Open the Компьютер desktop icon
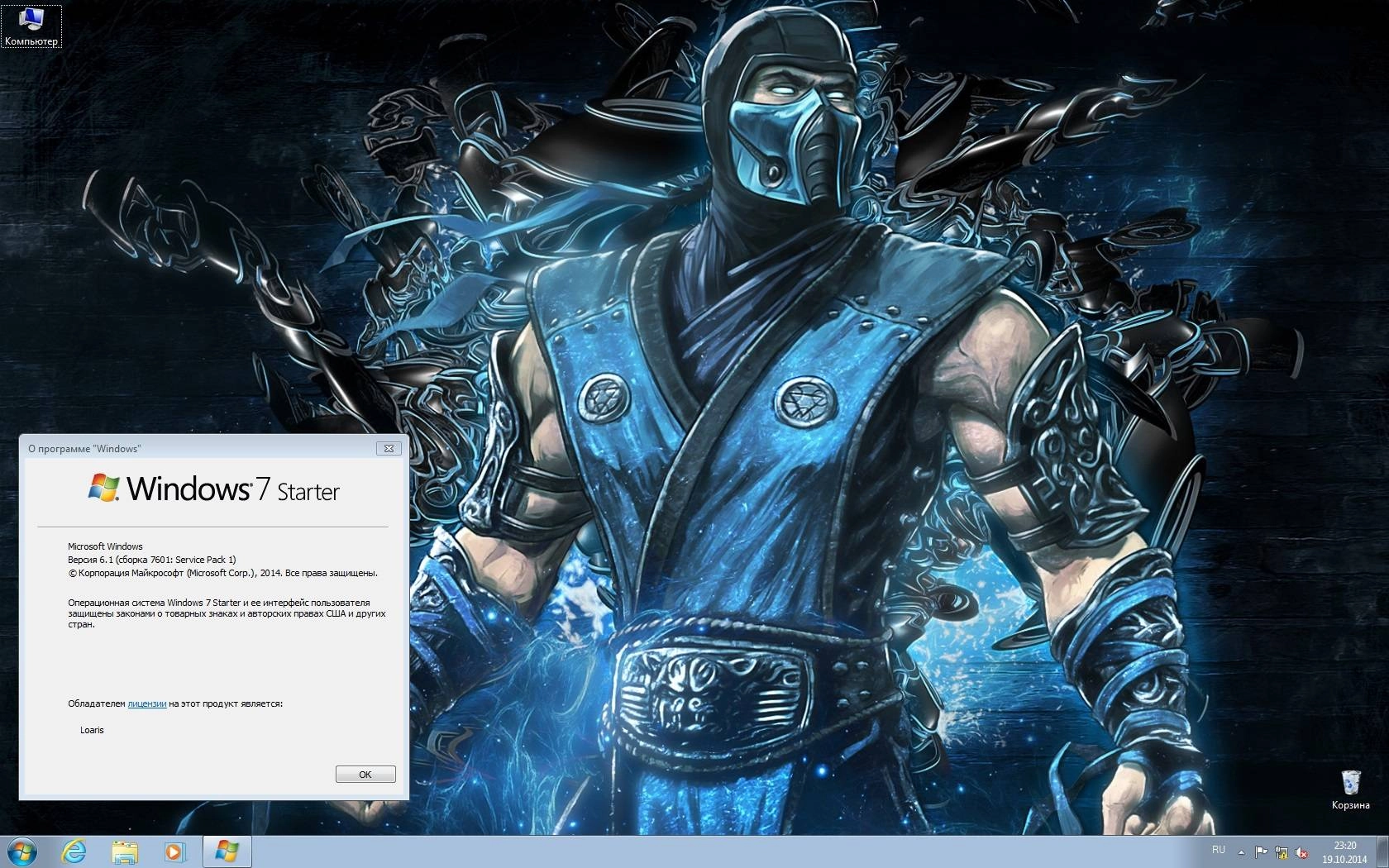The height and width of the screenshot is (868, 1389). pos(31,26)
